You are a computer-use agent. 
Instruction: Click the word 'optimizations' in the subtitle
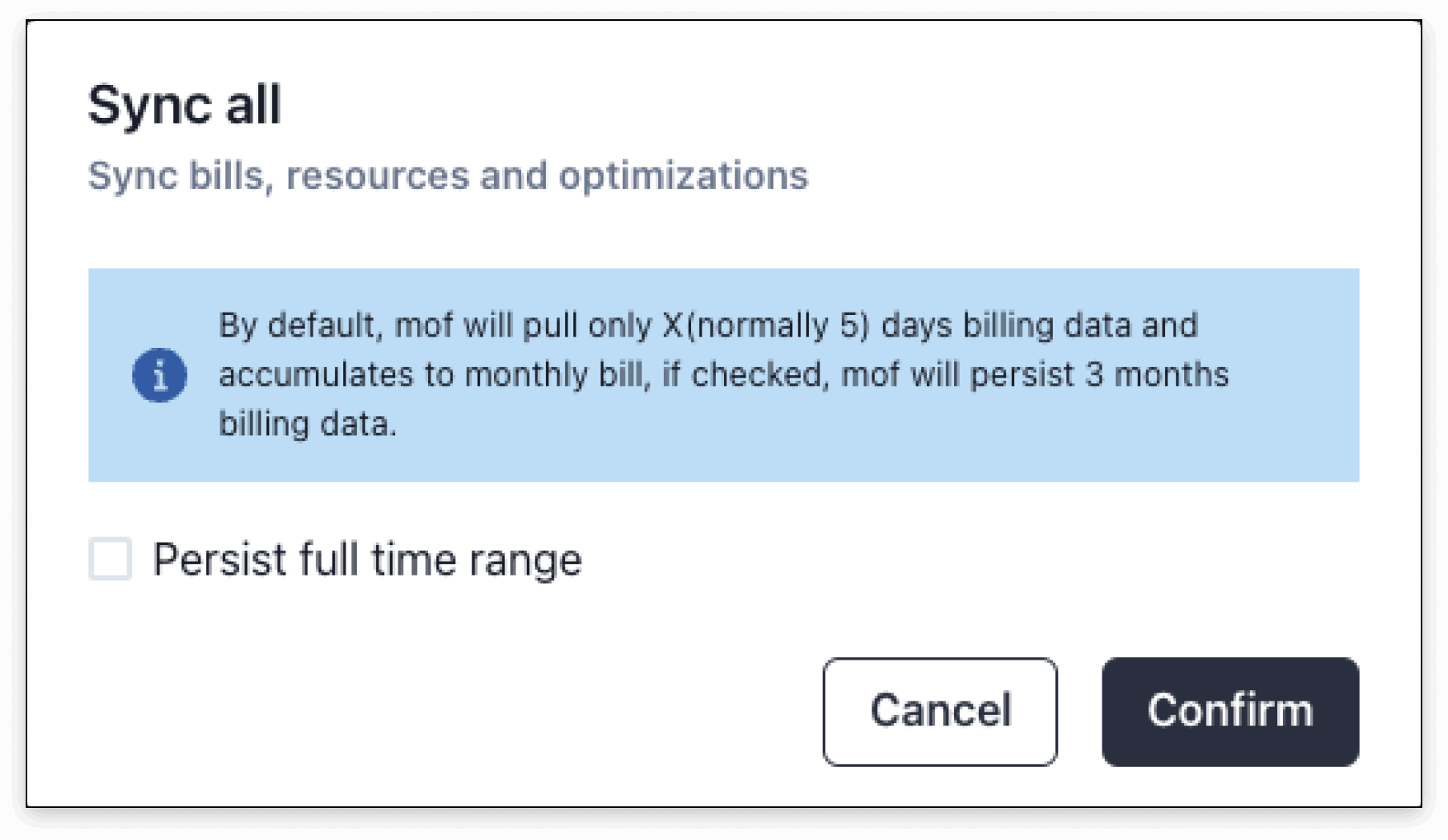pos(683,176)
